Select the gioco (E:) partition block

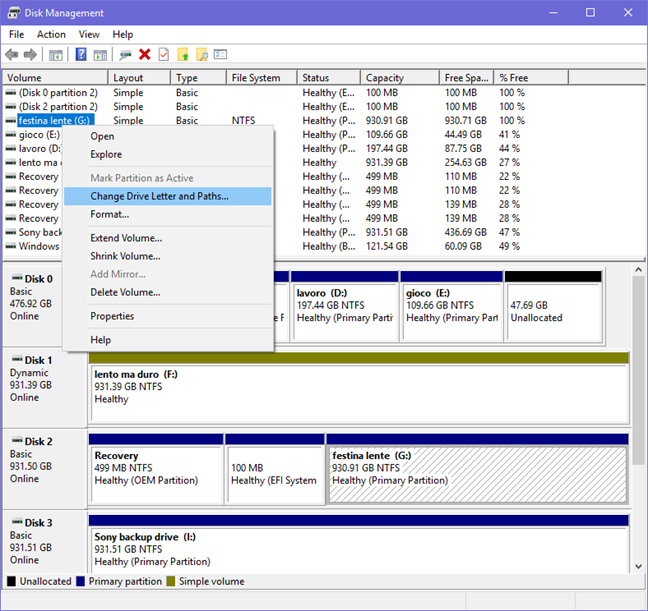click(x=452, y=306)
